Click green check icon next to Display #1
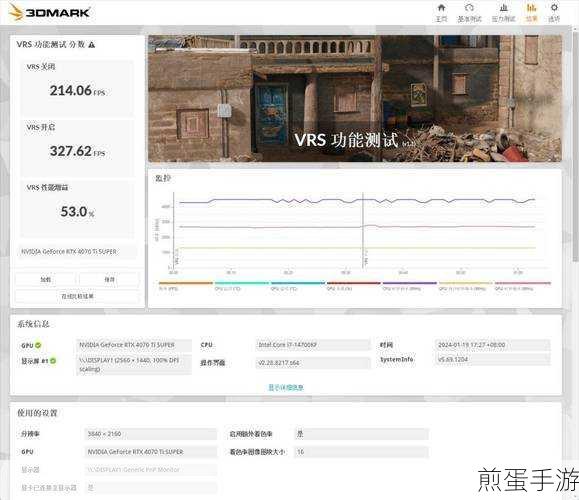The image size is (579, 500). pyautogui.click(x=53, y=360)
